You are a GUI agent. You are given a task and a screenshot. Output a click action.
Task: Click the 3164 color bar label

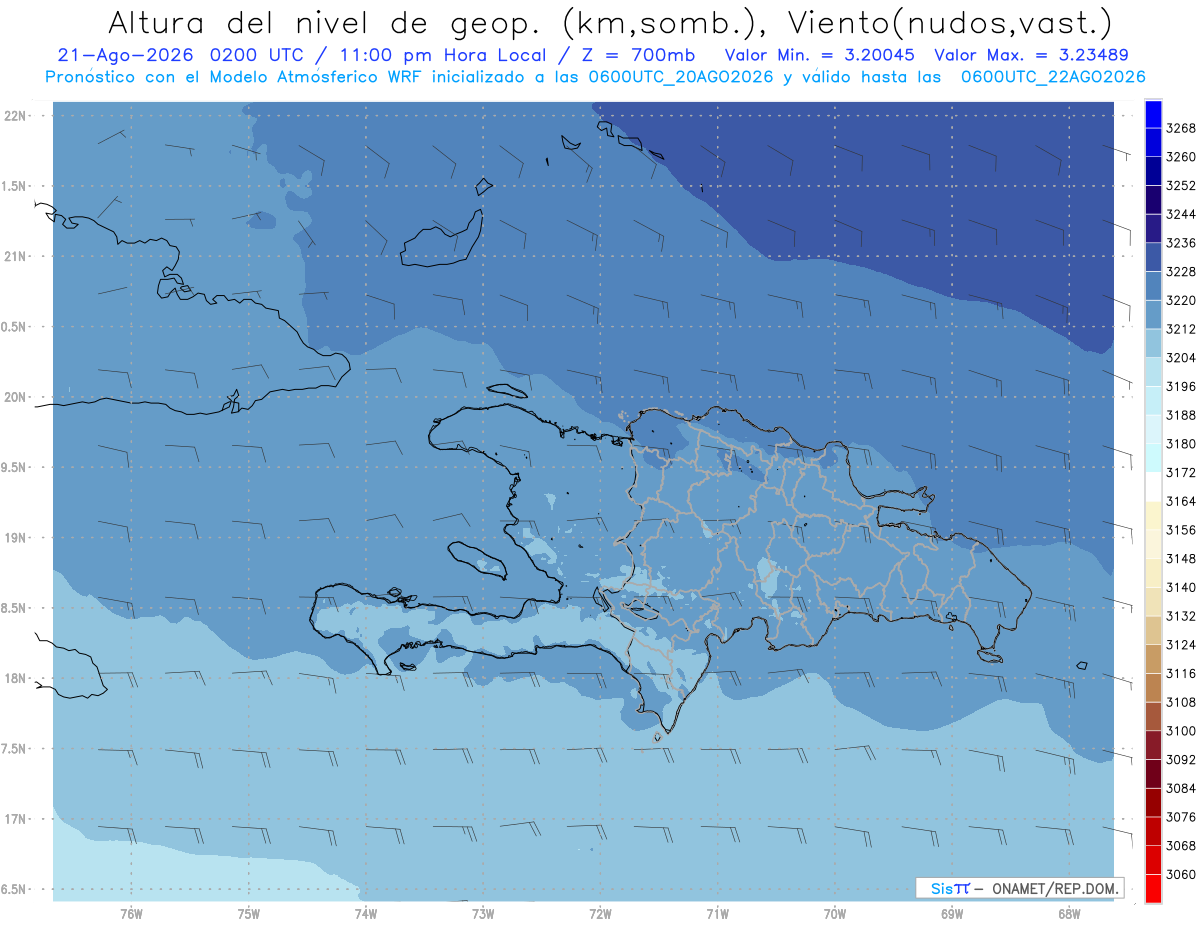(x=1181, y=501)
